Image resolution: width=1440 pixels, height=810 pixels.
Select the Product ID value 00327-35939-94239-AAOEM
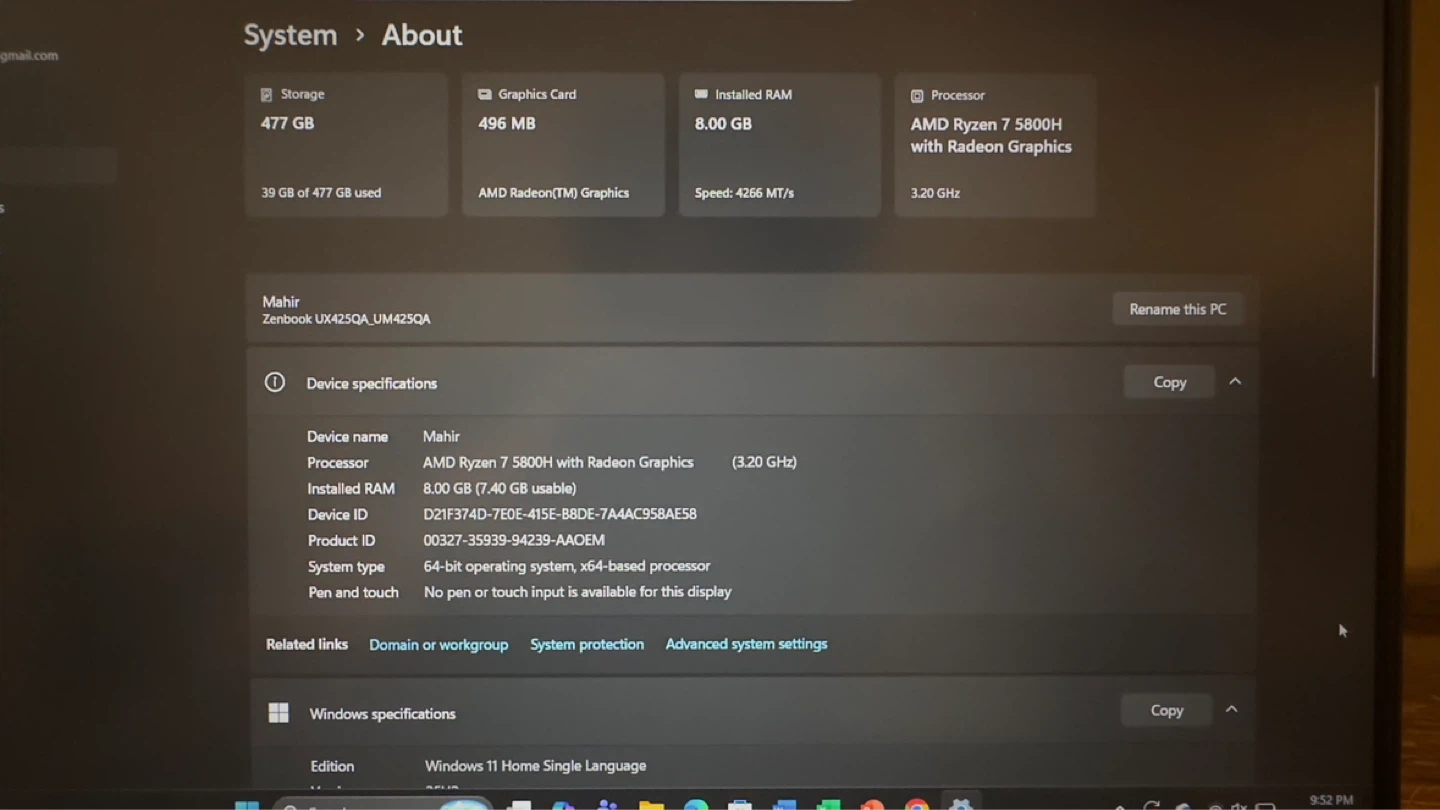[x=514, y=540]
